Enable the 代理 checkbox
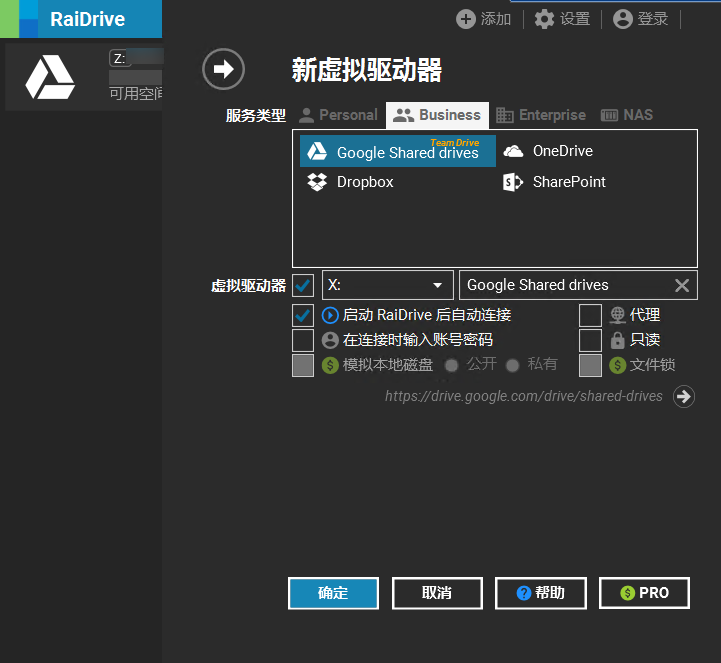Screen dimensions: 721x663 pyautogui.click(x=590, y=315)
